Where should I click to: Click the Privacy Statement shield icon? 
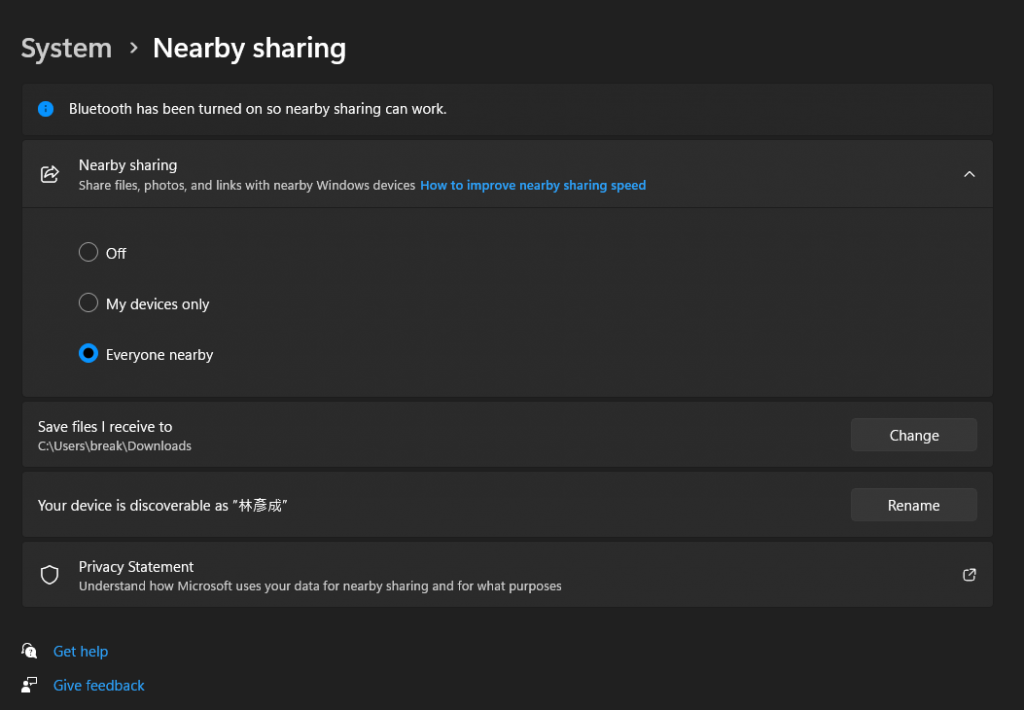pos(49,575)
